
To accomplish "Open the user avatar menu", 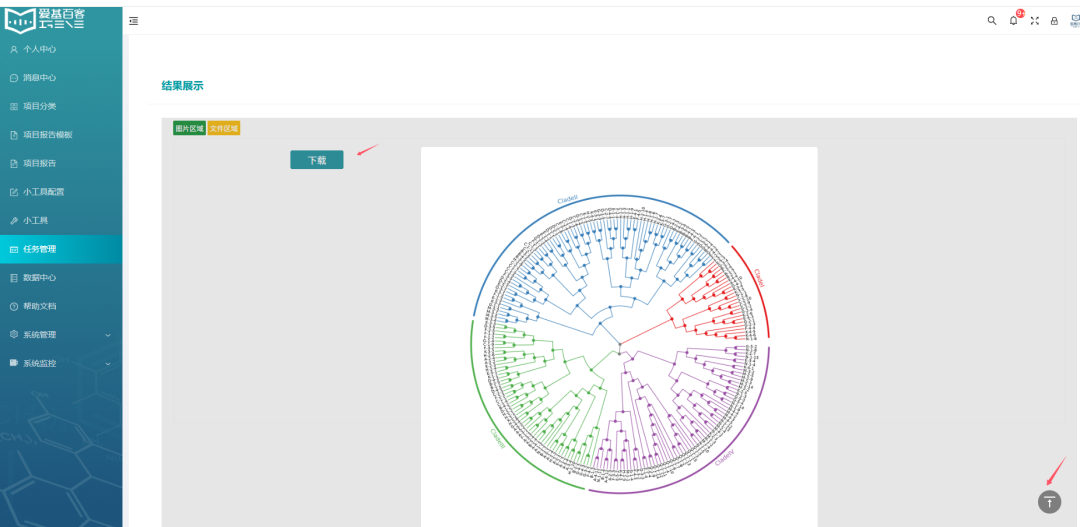I will [1074, 21].
